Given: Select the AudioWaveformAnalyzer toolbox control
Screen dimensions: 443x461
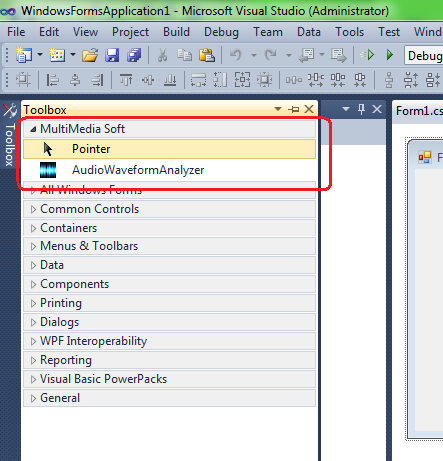Looking at the screenshot, I should 169,170.
